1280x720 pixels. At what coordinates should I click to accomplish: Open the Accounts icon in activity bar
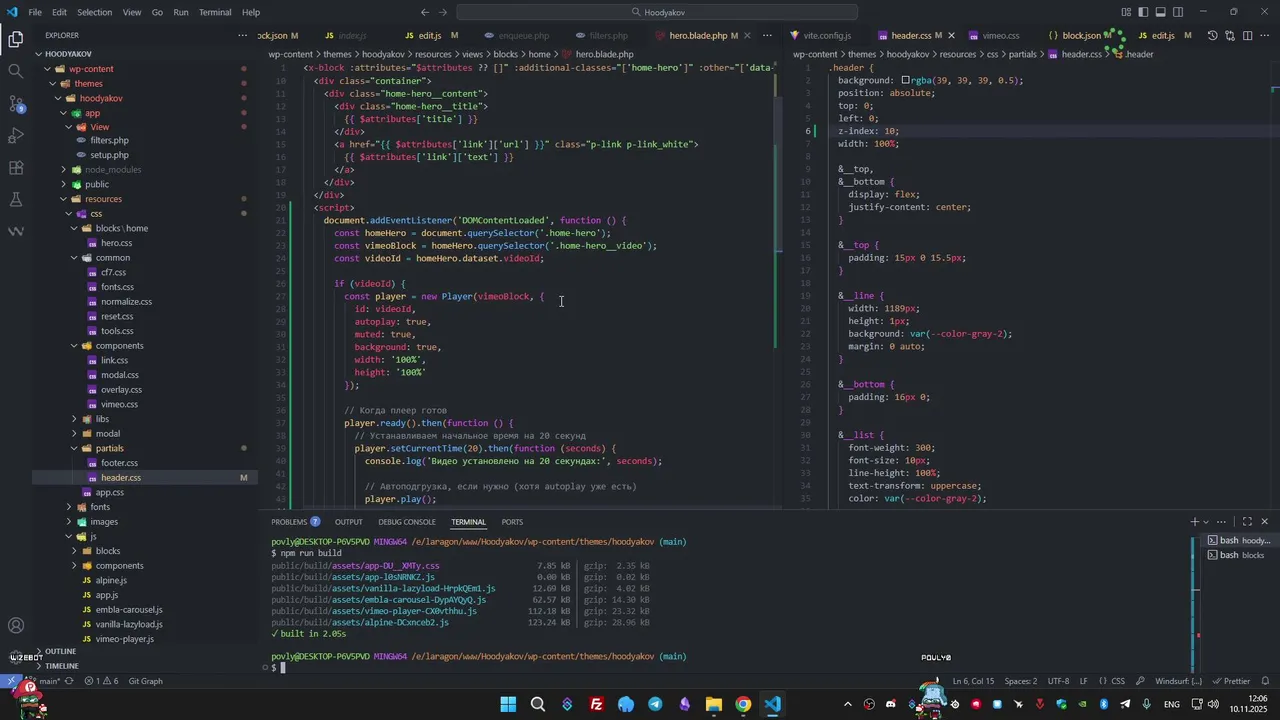(16, 626)
